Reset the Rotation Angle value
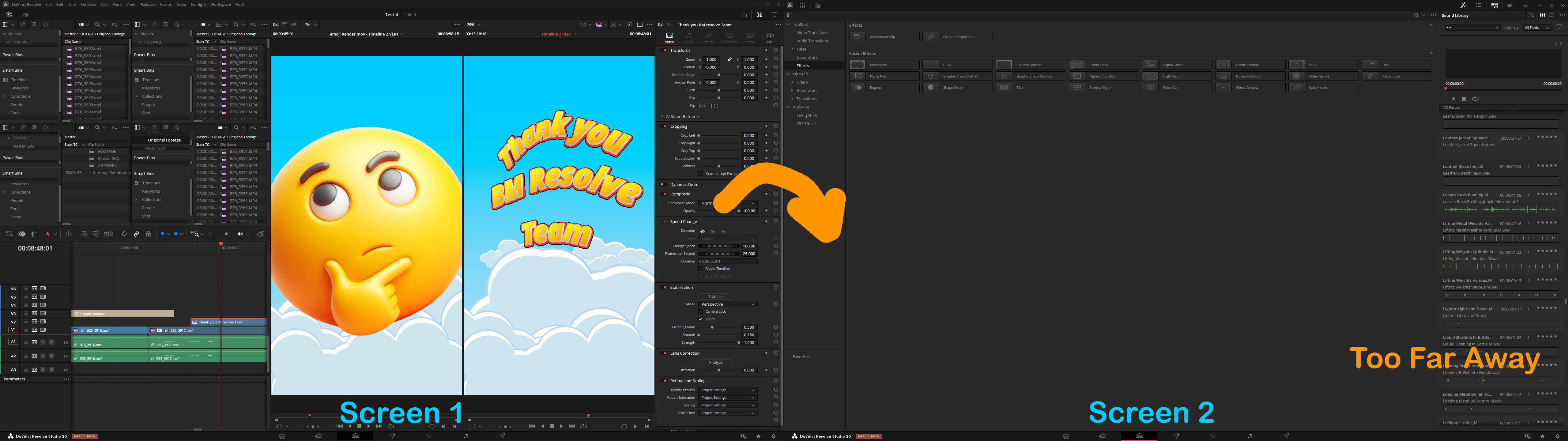The height and width of the screenshot is (441, 1568). click(x=776, y=75)
